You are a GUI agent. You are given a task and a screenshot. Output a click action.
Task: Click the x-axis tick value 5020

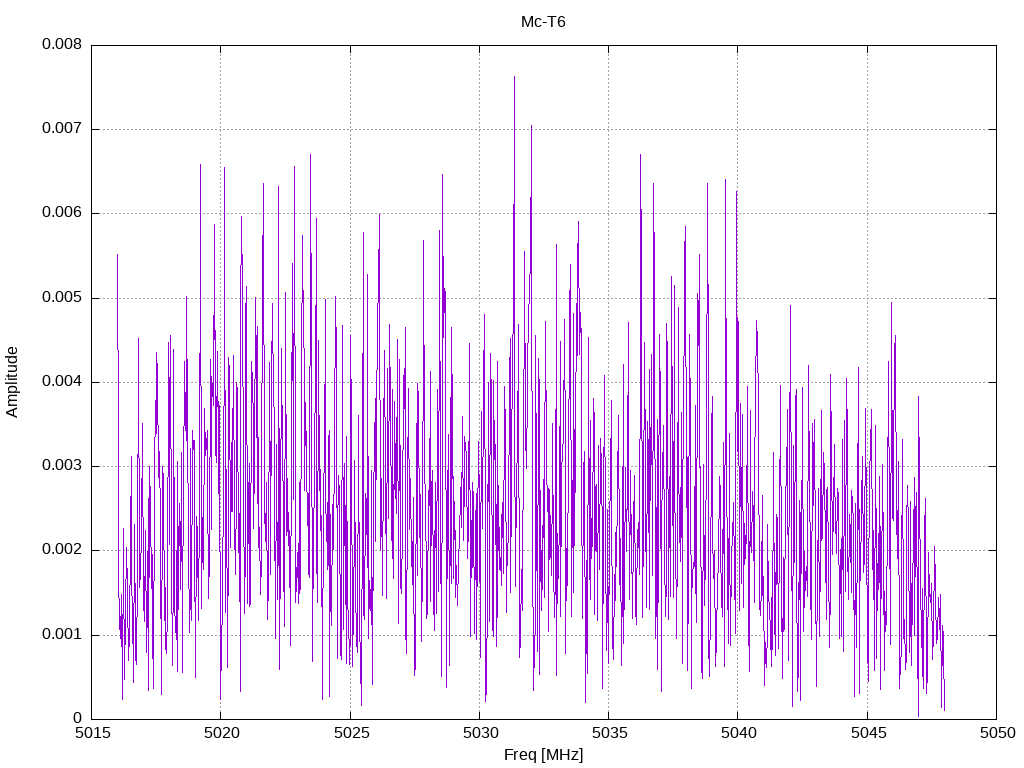point(221,733)
